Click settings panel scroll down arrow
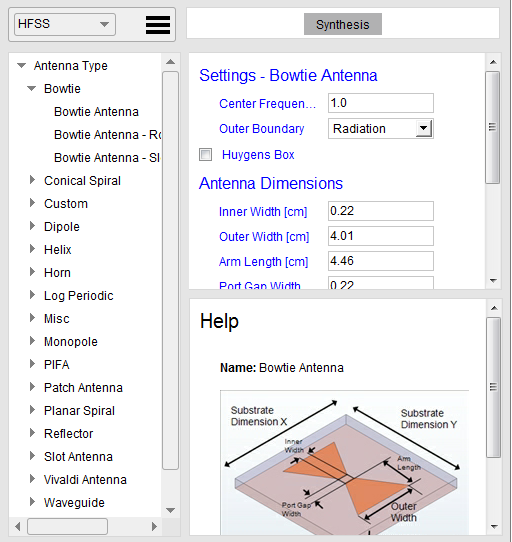This screenshot has height=542, width=512. [493, 281]
